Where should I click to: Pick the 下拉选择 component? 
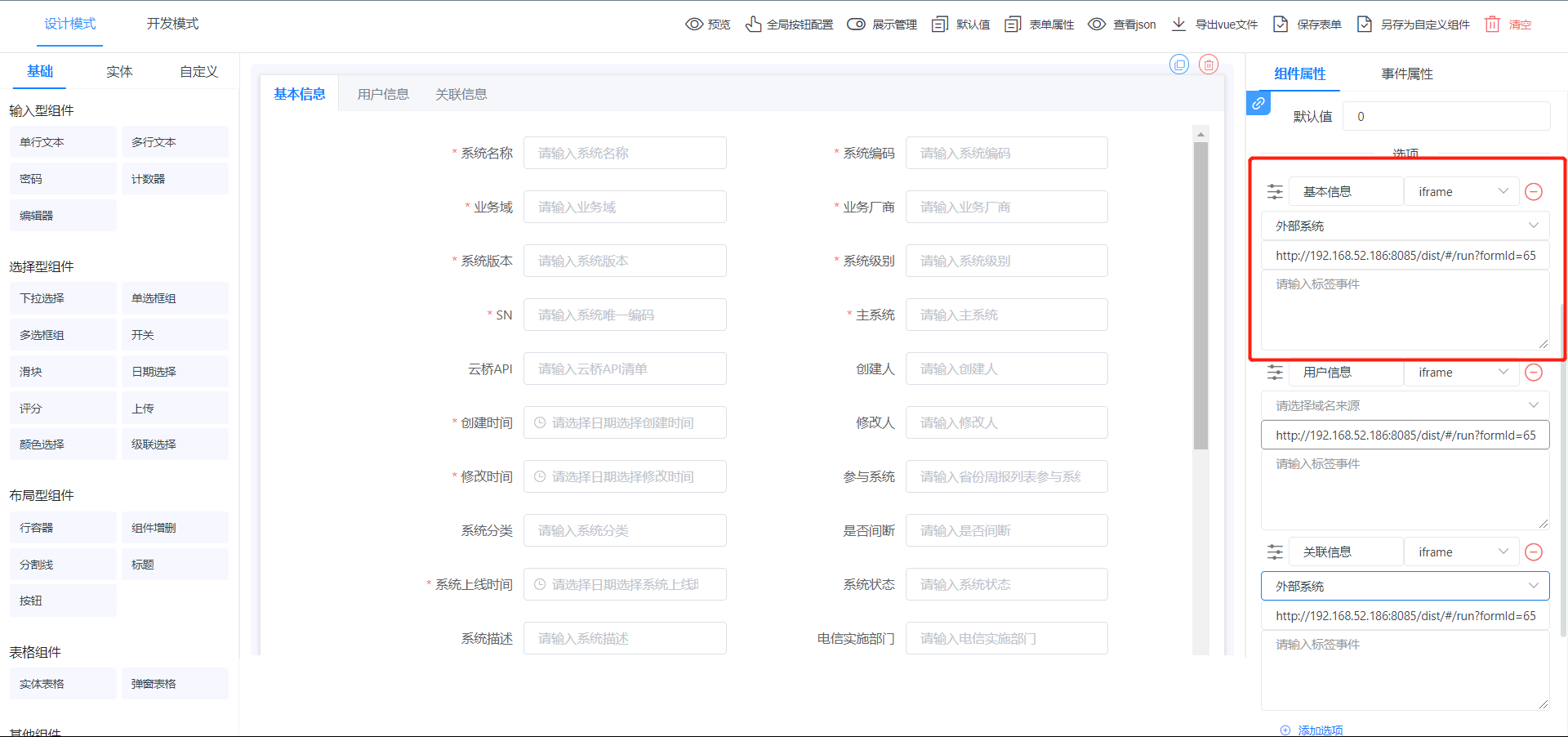(63, 298)
